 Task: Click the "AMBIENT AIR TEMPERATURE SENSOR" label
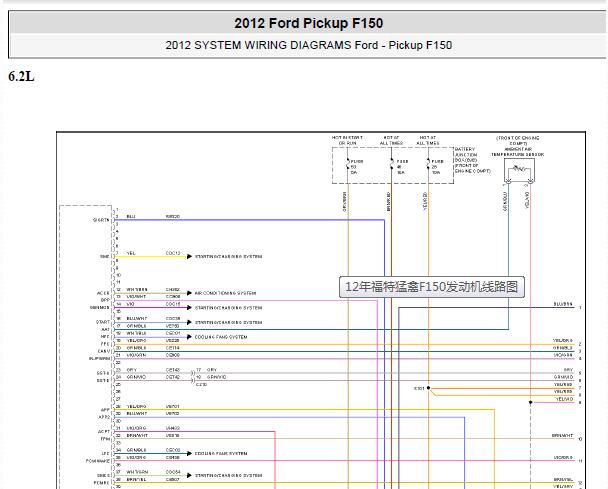(518, 152)
